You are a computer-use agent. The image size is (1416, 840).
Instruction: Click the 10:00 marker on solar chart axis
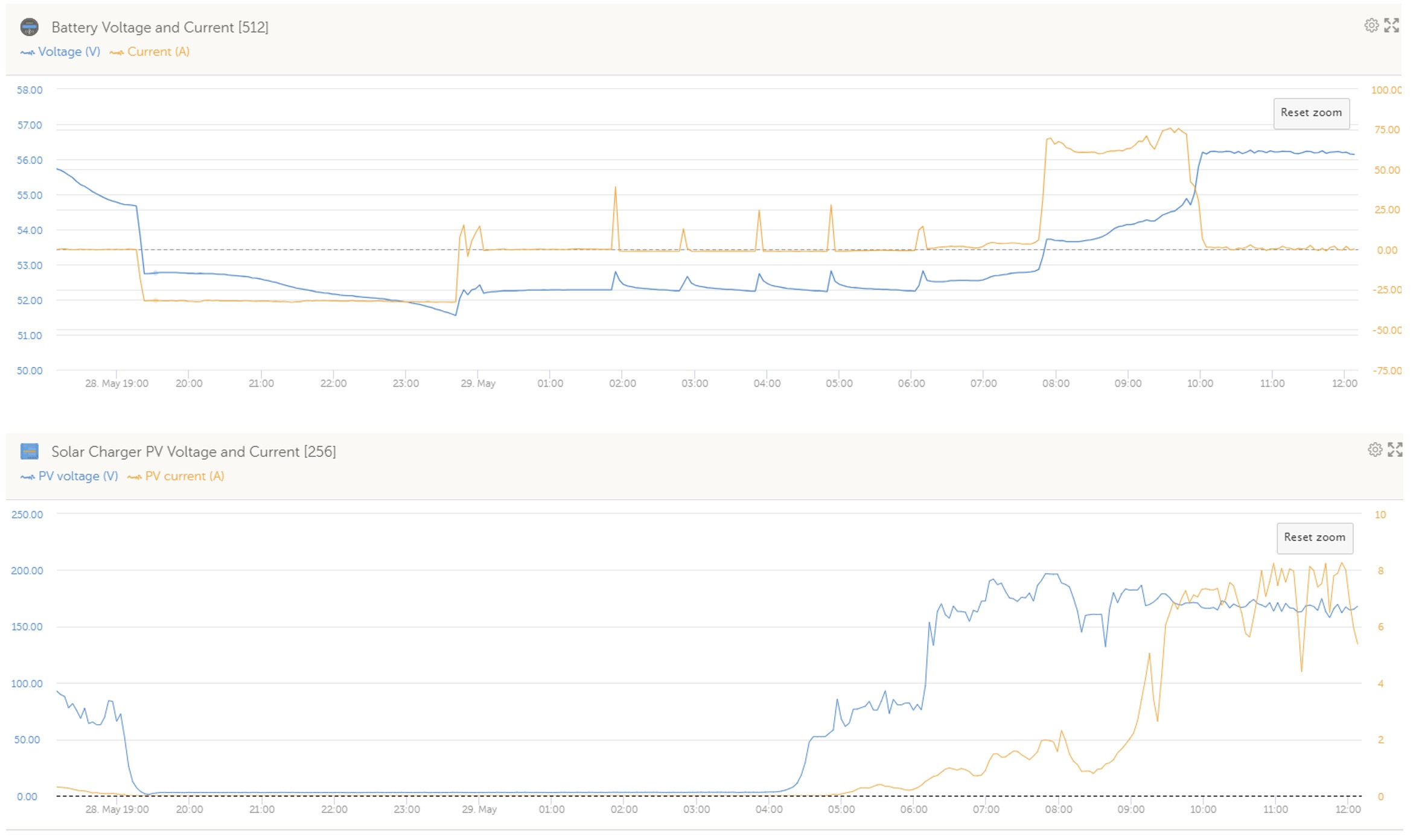tap(1202, 809)
